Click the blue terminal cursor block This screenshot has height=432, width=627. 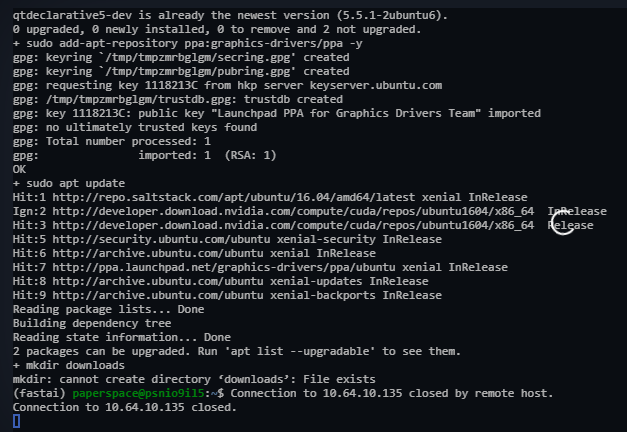click(16, 421)
